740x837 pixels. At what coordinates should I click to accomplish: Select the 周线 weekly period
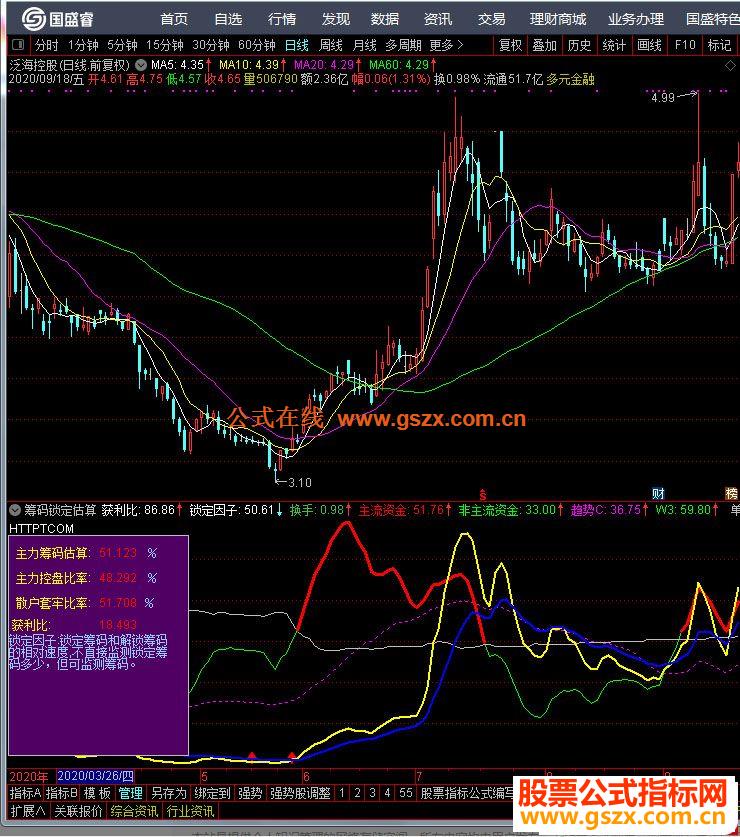pos(330,45)
